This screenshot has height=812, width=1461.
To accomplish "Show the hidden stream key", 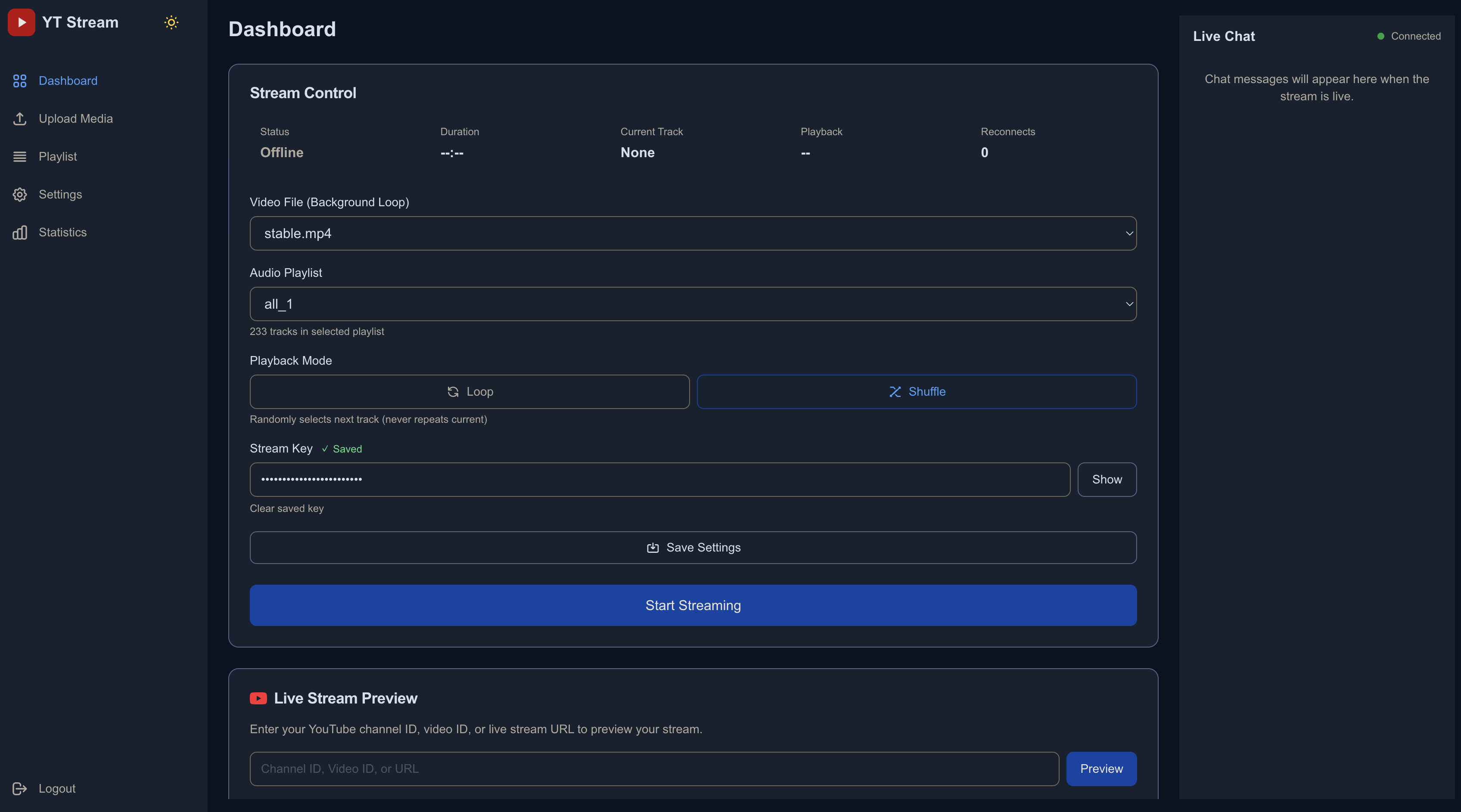I will [x=1106, y=479].
